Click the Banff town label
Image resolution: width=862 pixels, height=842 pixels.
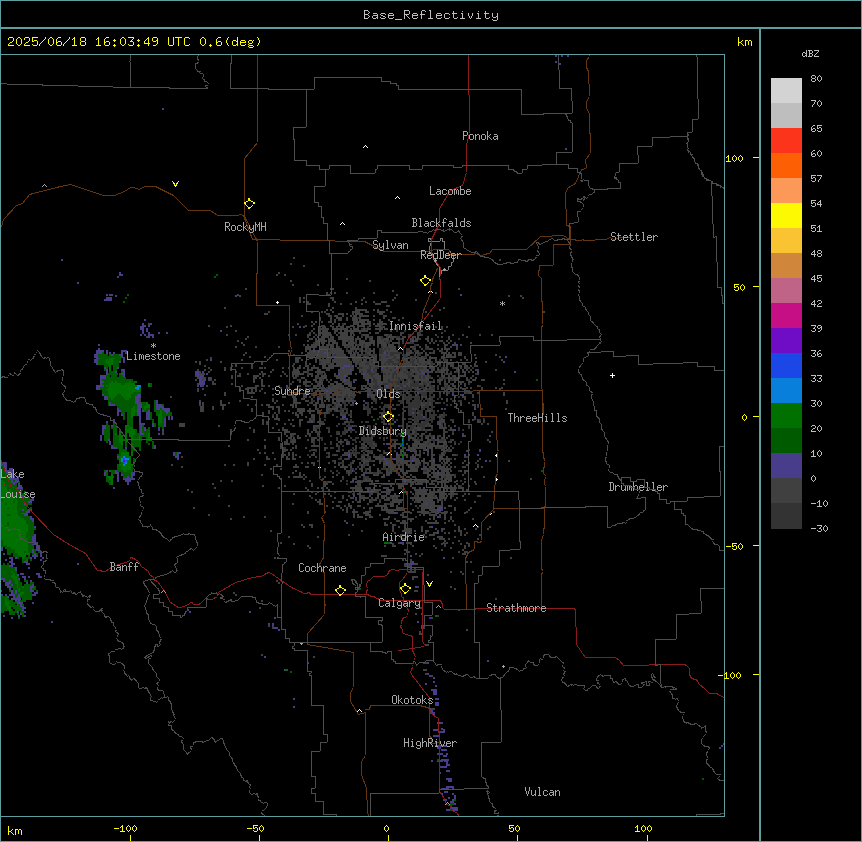124,567
